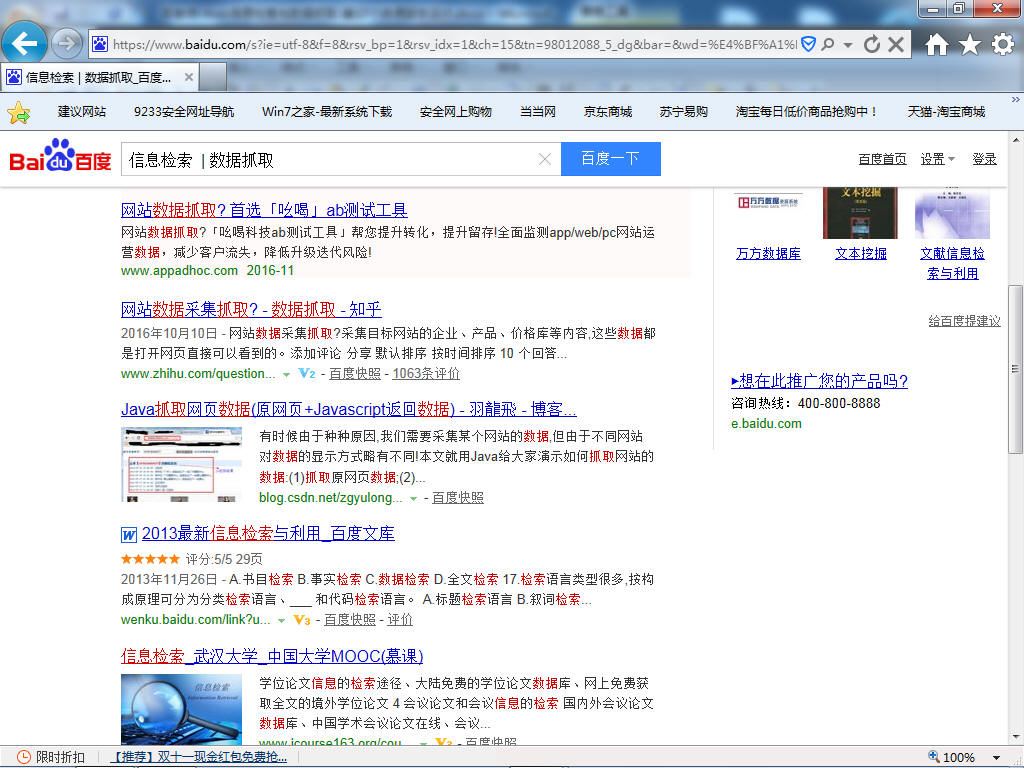Open 【推荐】双十一现金红包免费抢 status bar link
The height and width of the screenshot is (768, 1024).
click(199, 758)
